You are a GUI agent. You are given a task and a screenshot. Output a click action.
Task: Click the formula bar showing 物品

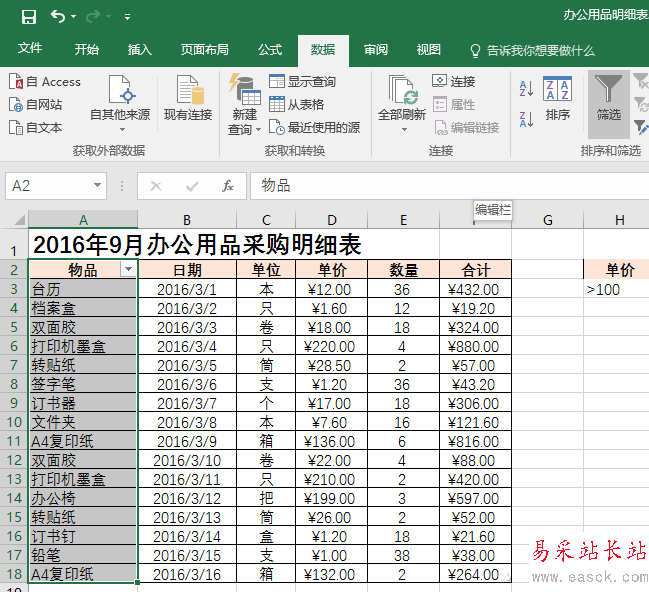tap(449, 186)
